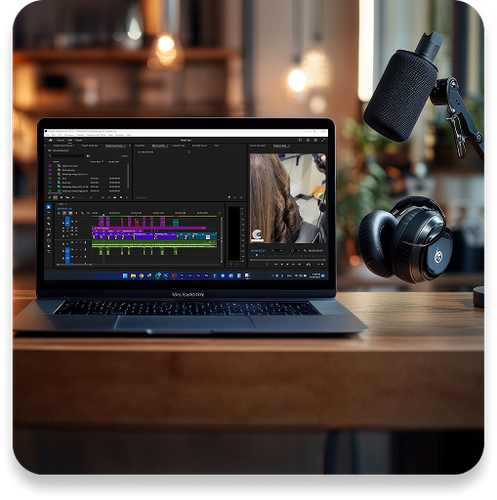Open the Windows Start menu
This screenshot has width=497, height=500.
click(125, 276)
